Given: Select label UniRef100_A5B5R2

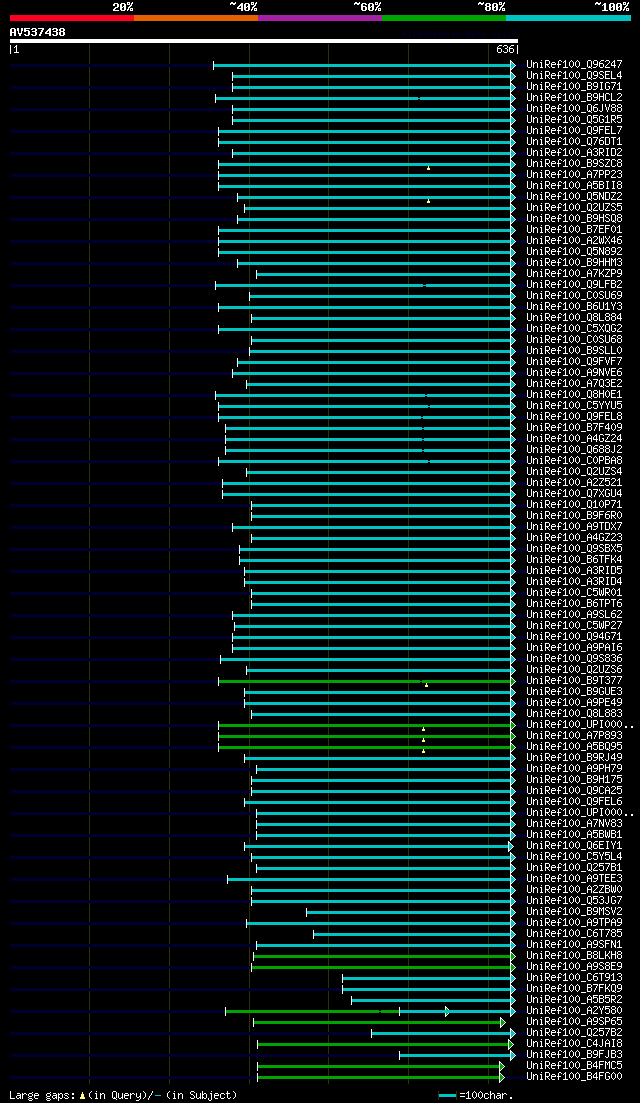Looking at the screenshot, I should coord(574,1000).
